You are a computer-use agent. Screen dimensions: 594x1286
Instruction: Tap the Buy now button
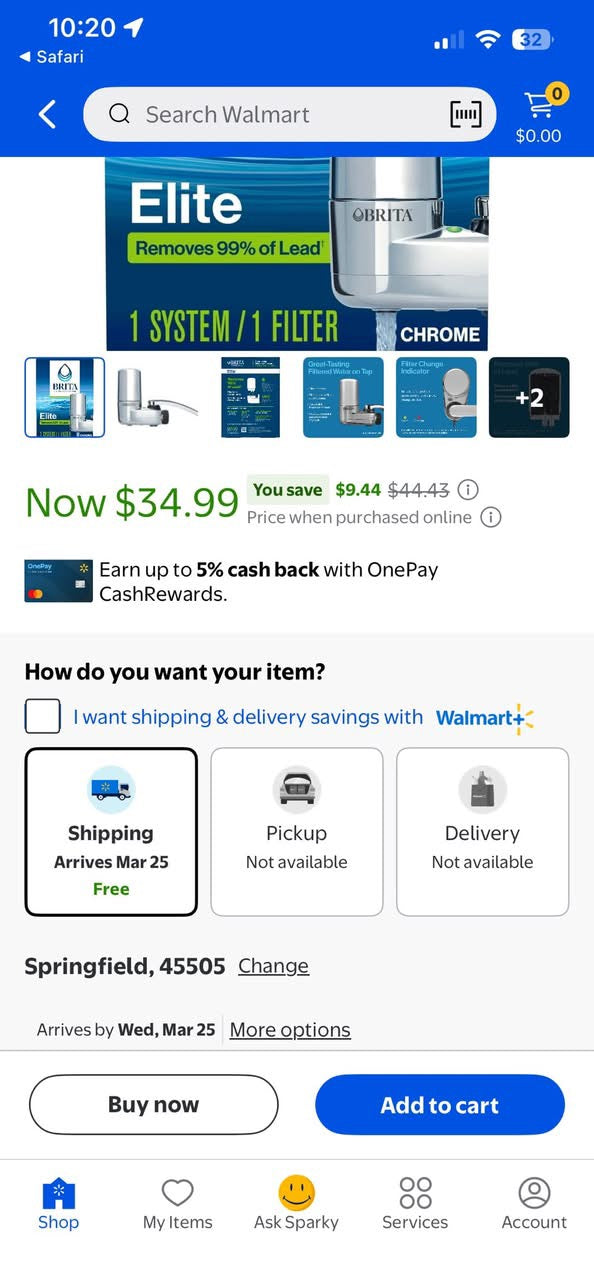[x=153, y=1105]
